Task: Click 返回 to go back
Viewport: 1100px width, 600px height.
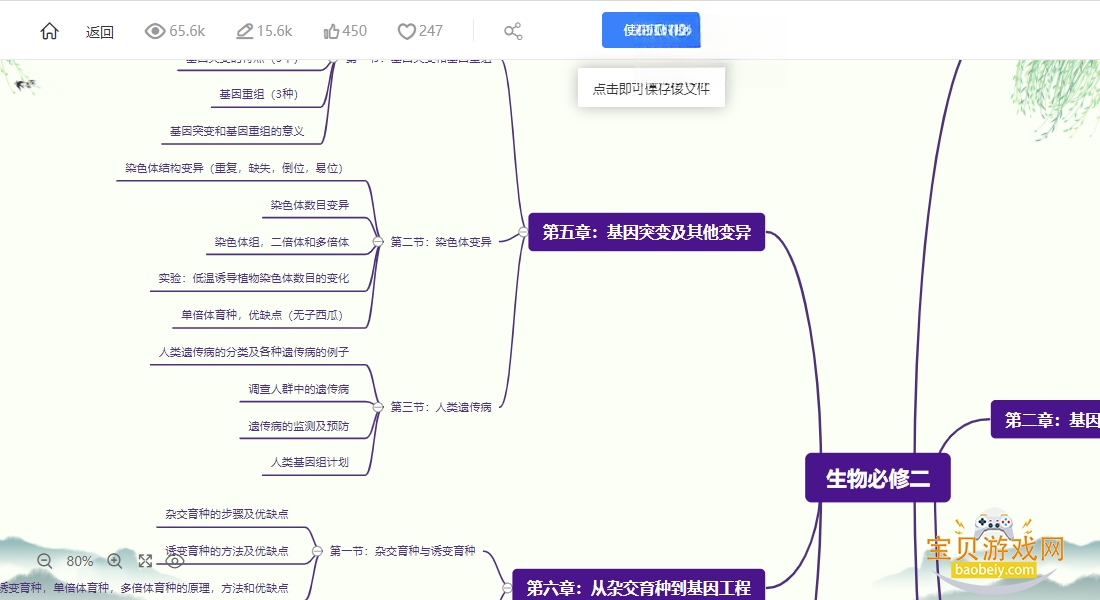Action: click(100, 32)
